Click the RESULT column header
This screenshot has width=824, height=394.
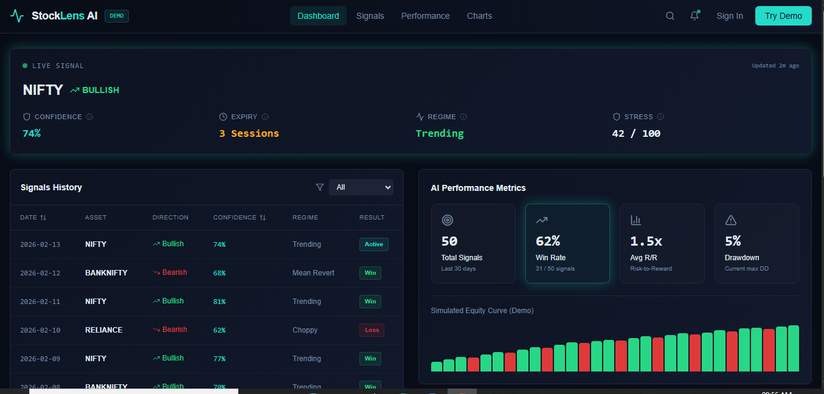372,217
